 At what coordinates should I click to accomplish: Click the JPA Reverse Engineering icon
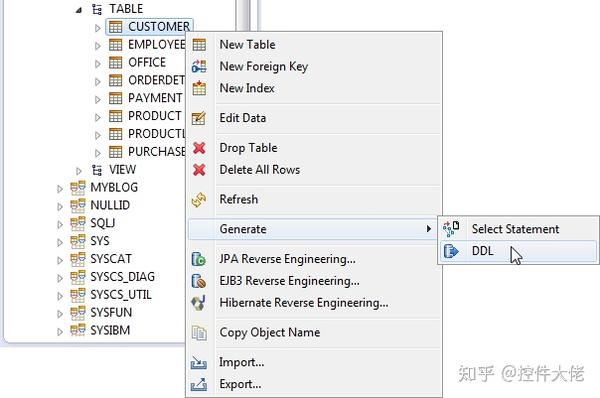tap(199, 259)
